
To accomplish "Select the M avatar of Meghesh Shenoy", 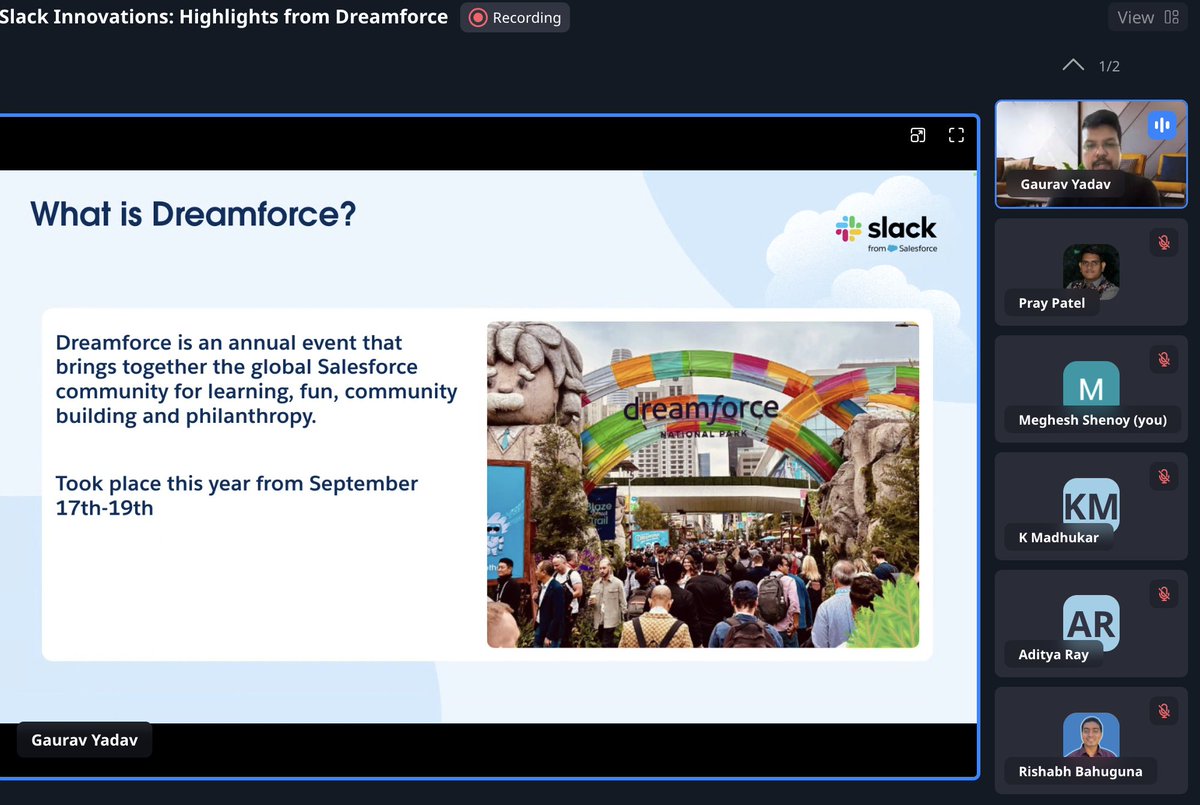I will (x=1091, y=388).
